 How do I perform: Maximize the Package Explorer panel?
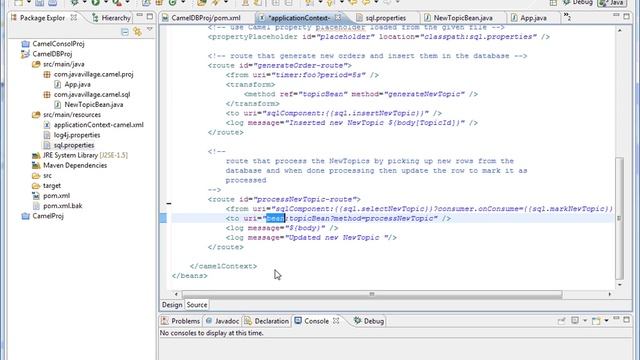coord(150,16)
